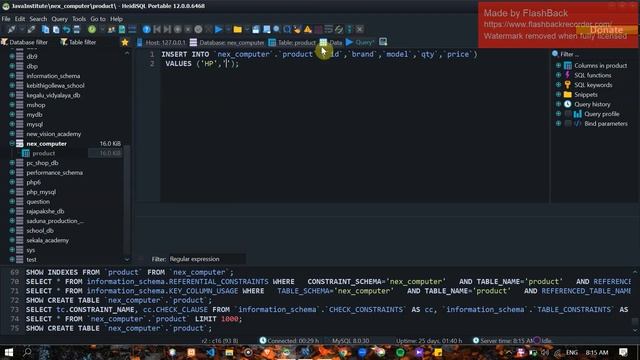Viewport: 640px width, 360px height.
Task: Switch to the Query tab
Action: tap(360, 42)
